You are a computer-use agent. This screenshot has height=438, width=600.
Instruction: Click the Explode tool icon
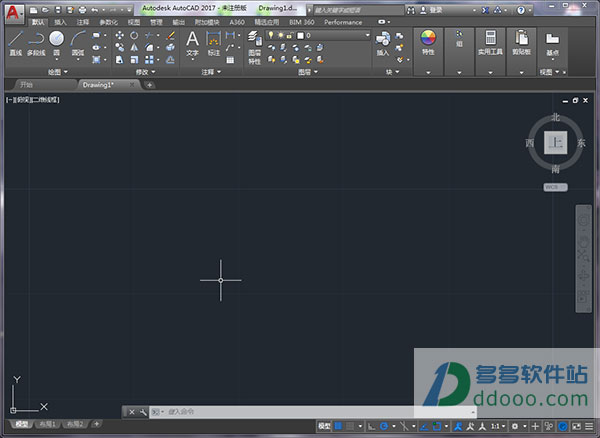pos(171,47)
